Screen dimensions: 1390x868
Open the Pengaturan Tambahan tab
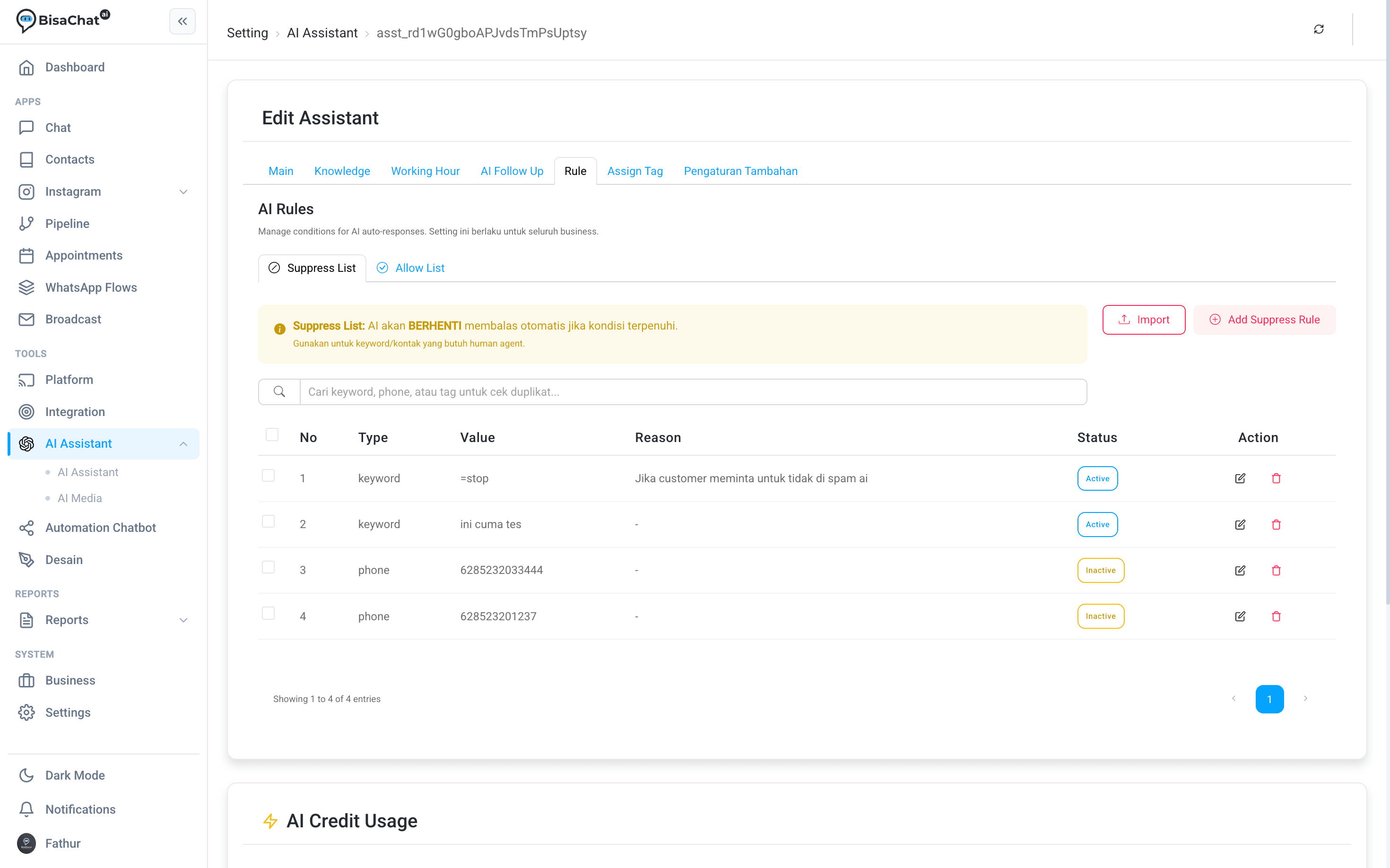coord(740,171)
